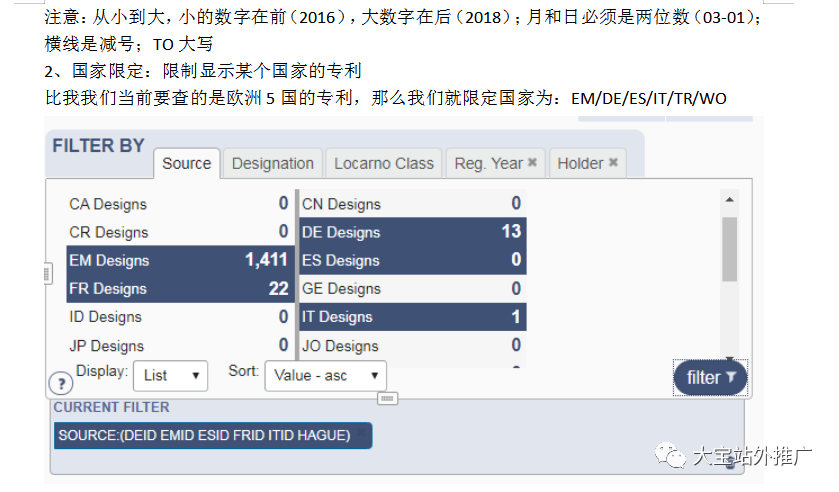Remove the Holder filter using its x
This screenshot has width=839, height=492.
tap(613, 162)
